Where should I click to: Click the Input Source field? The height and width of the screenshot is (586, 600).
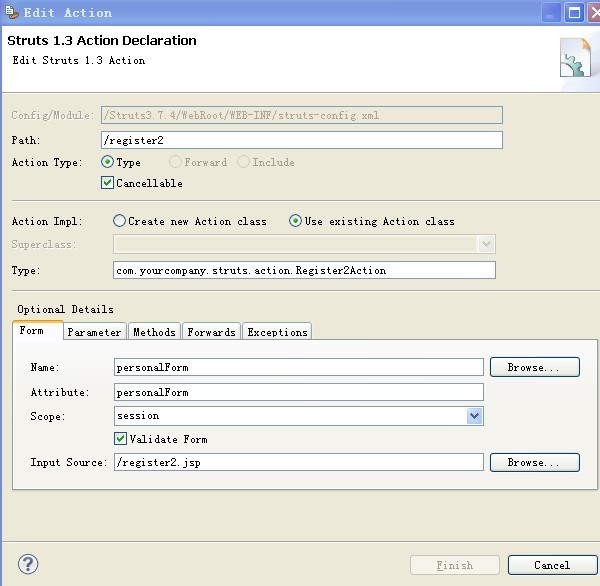(299, 462)
